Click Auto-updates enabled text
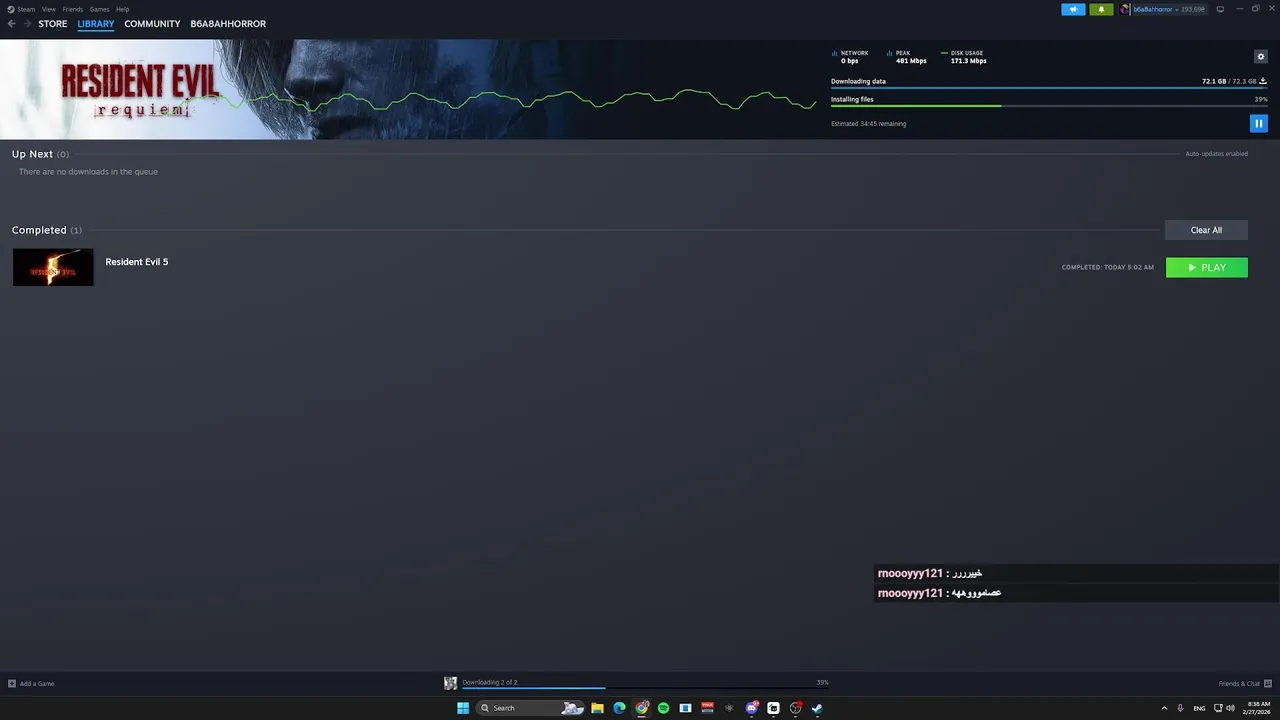This screenshot has height=720, width=1280. [1216, 154]
